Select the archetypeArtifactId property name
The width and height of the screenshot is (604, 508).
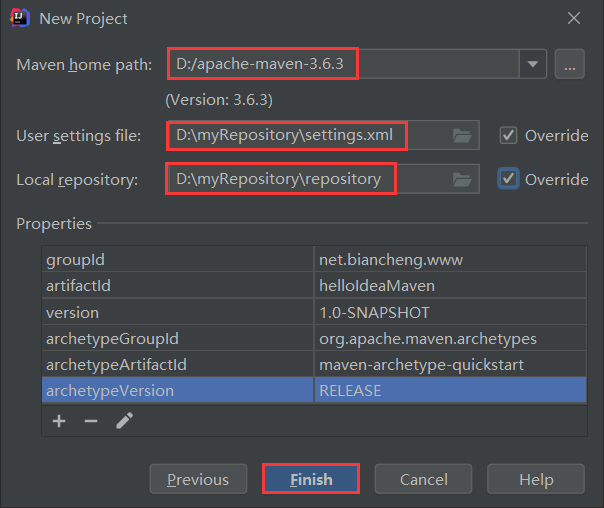pos(178,364)
